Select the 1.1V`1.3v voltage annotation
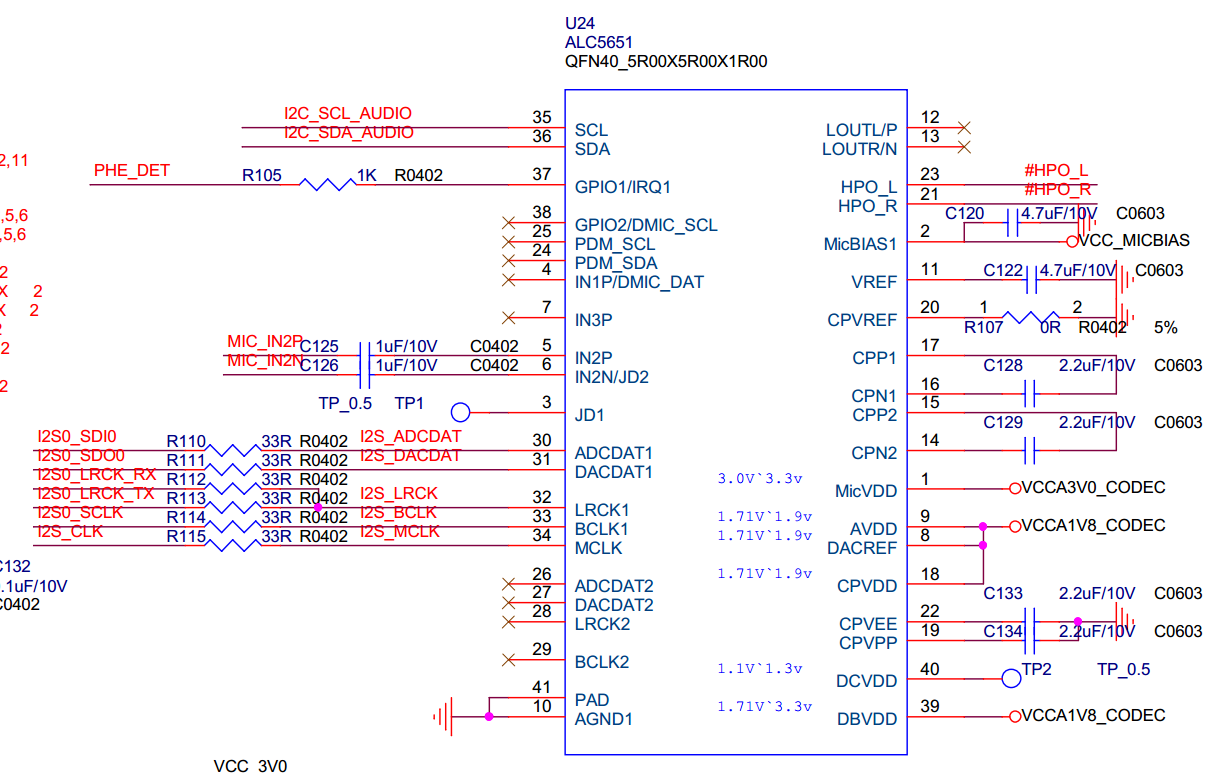The height and width of the screenshot is (774, 1226). (760, 669)
